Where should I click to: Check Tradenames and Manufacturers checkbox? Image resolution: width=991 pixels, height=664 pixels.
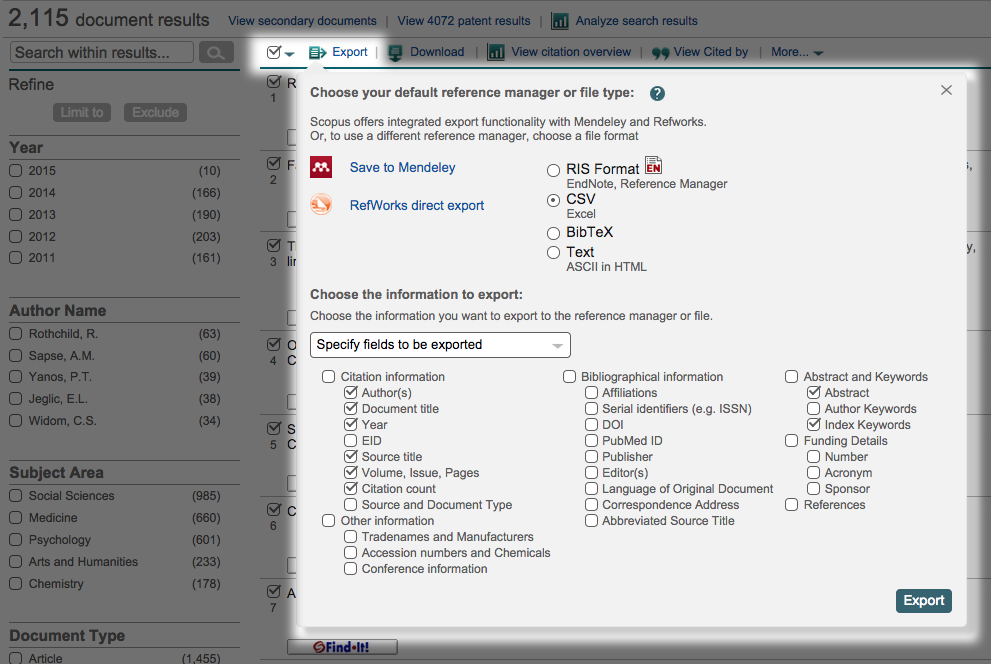coord(350,536)
